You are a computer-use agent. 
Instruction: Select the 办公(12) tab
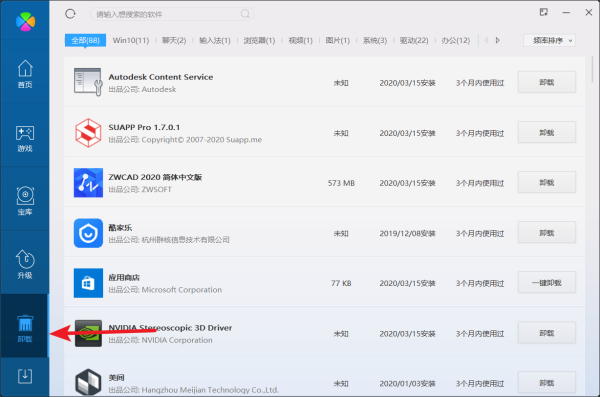(455, 40)
